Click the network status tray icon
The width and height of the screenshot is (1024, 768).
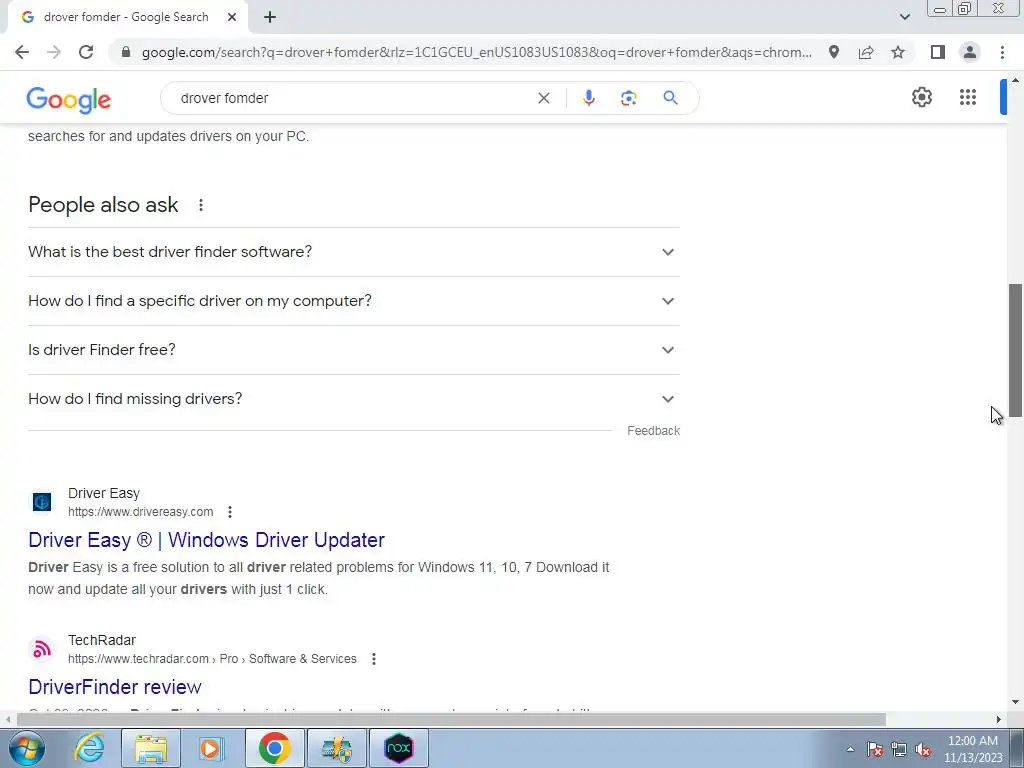pos(899,750)
